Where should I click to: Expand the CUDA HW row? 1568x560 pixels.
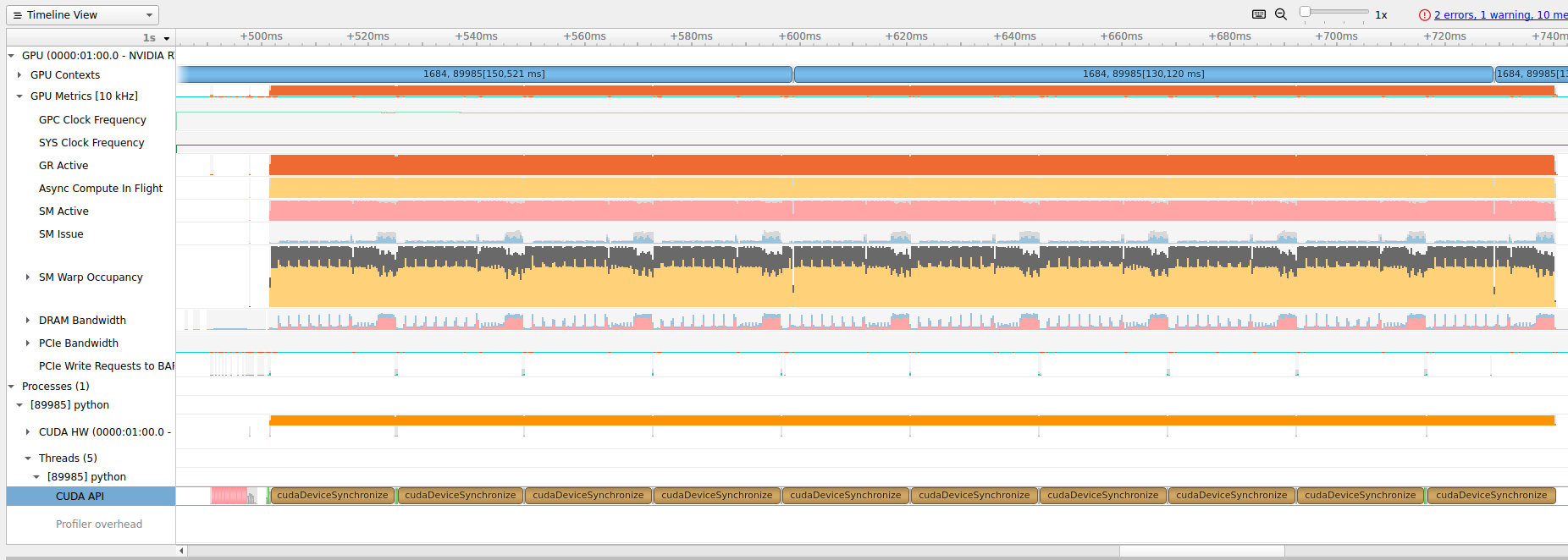[28, 432]
